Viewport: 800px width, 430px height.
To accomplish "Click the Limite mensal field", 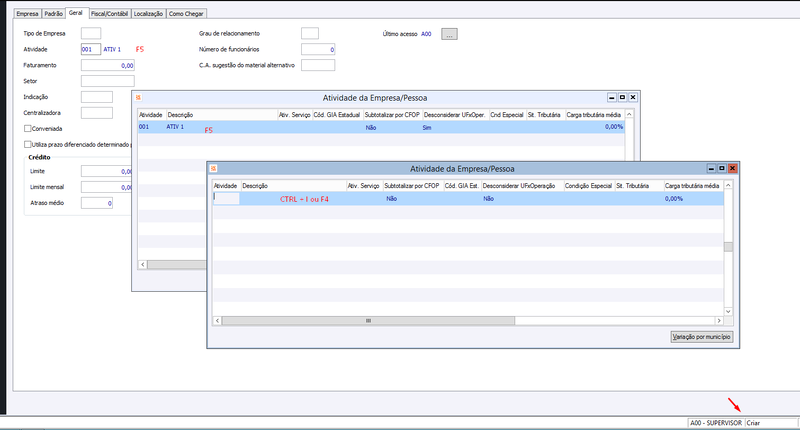I will click(107, 187).
